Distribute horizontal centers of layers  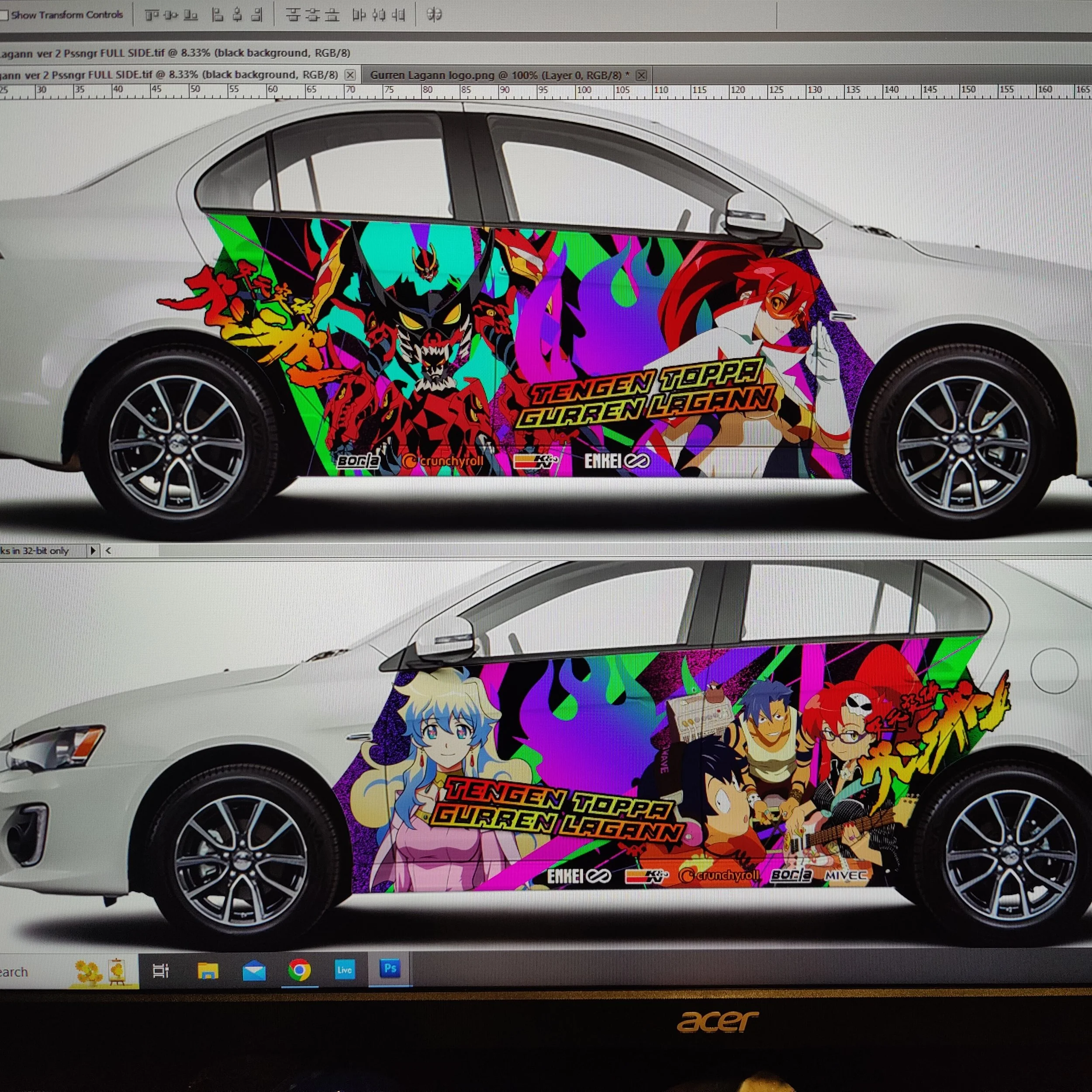point(379,15)
